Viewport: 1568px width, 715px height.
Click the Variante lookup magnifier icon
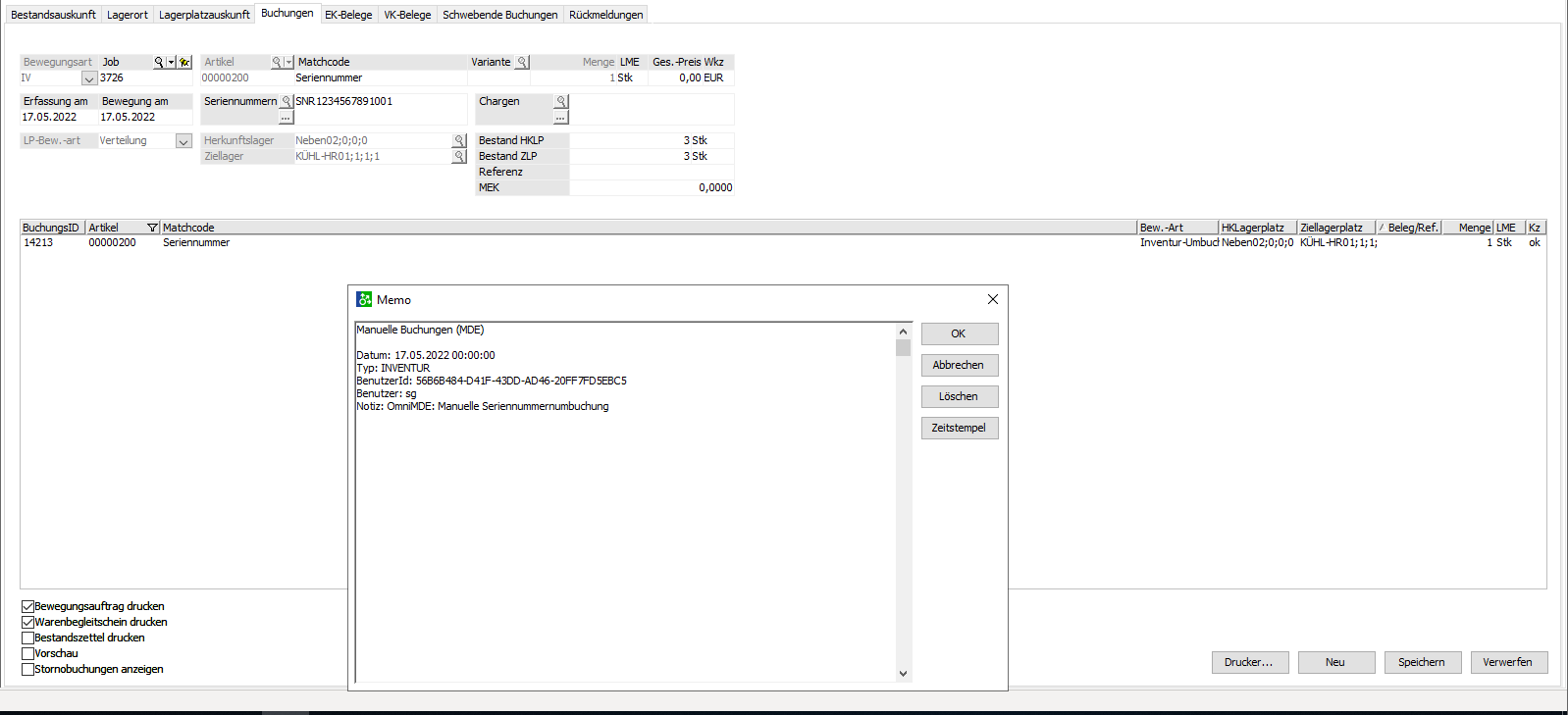click(x=522, y=62)
